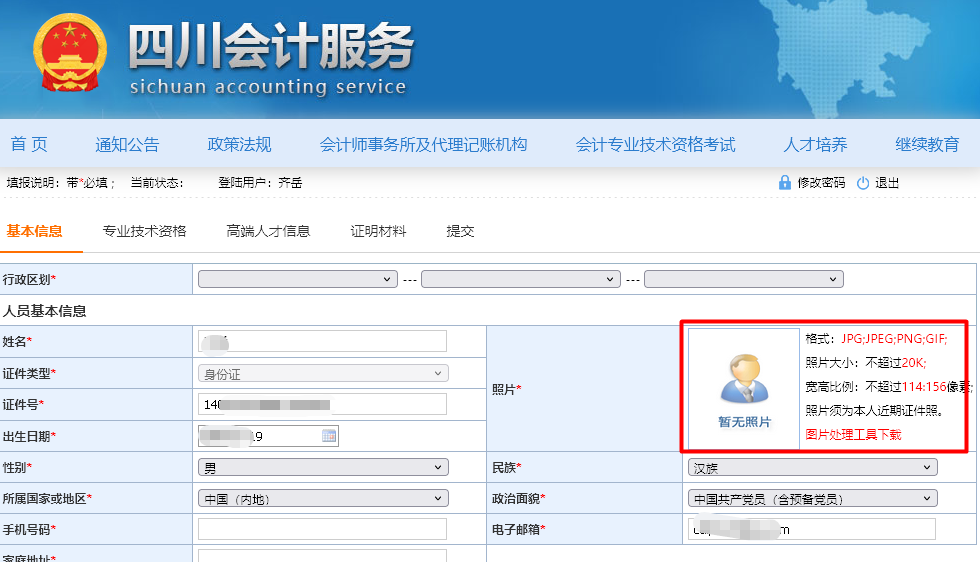Click the 图片处理工具下载 link

[853, 434]
